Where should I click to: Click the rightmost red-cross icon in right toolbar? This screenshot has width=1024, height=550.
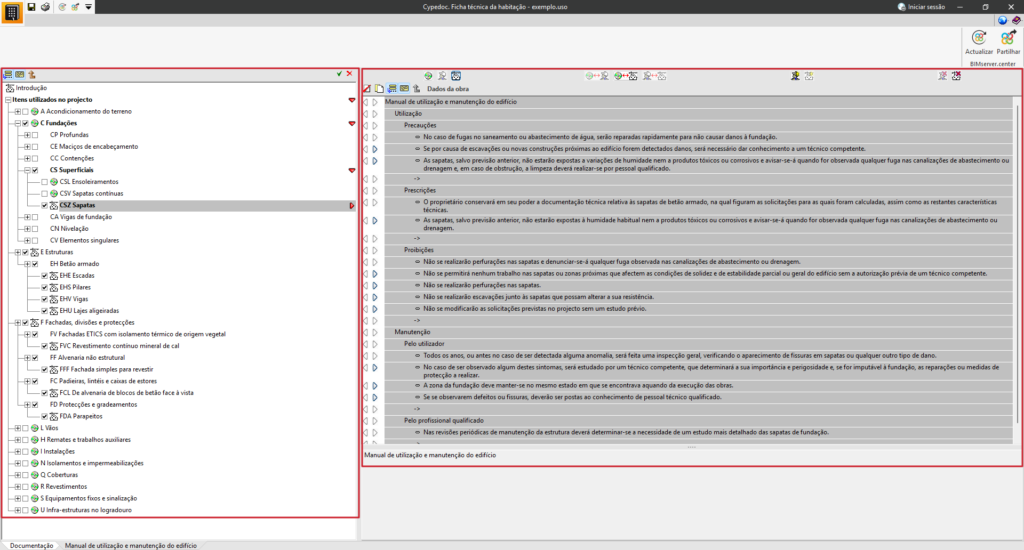coord(956,76)
